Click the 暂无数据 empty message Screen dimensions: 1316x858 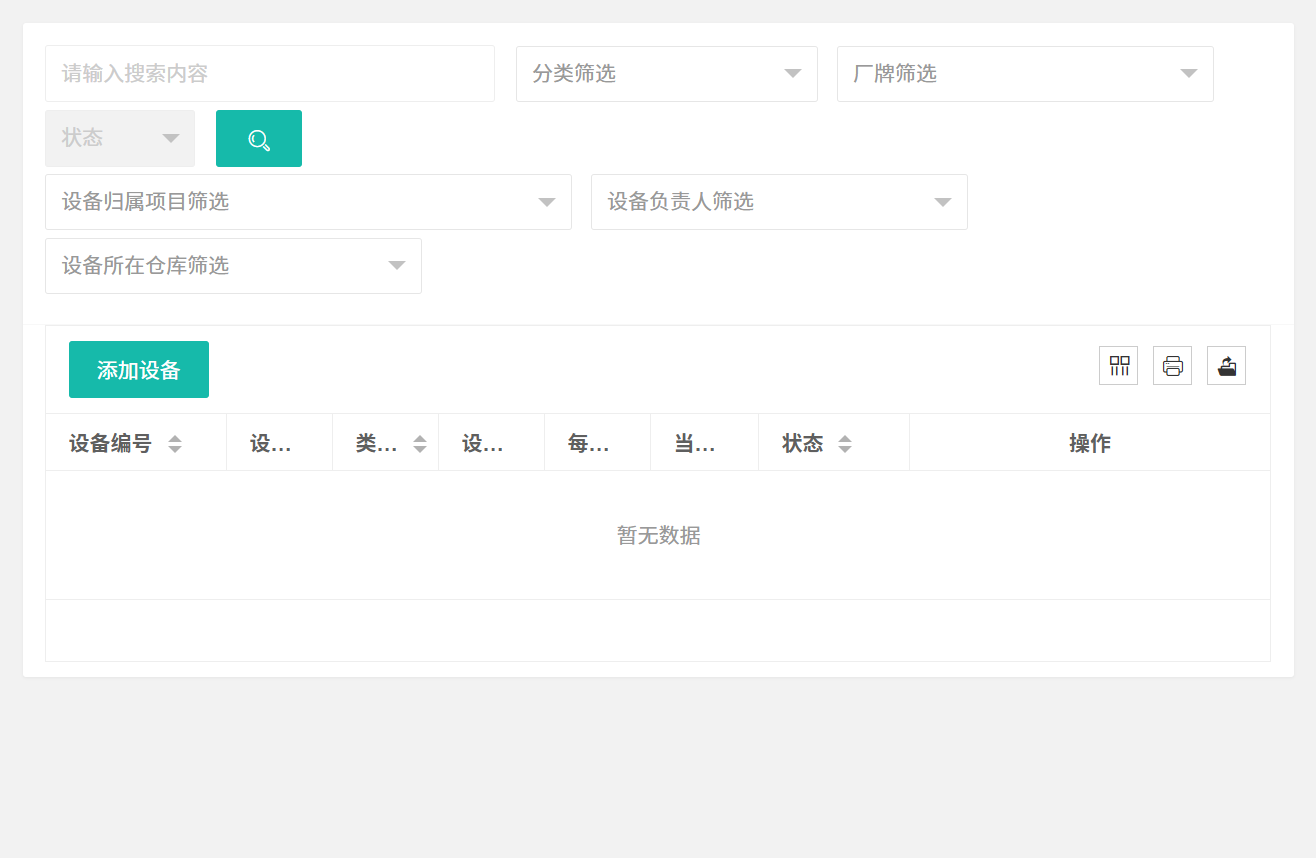[659, 536]
